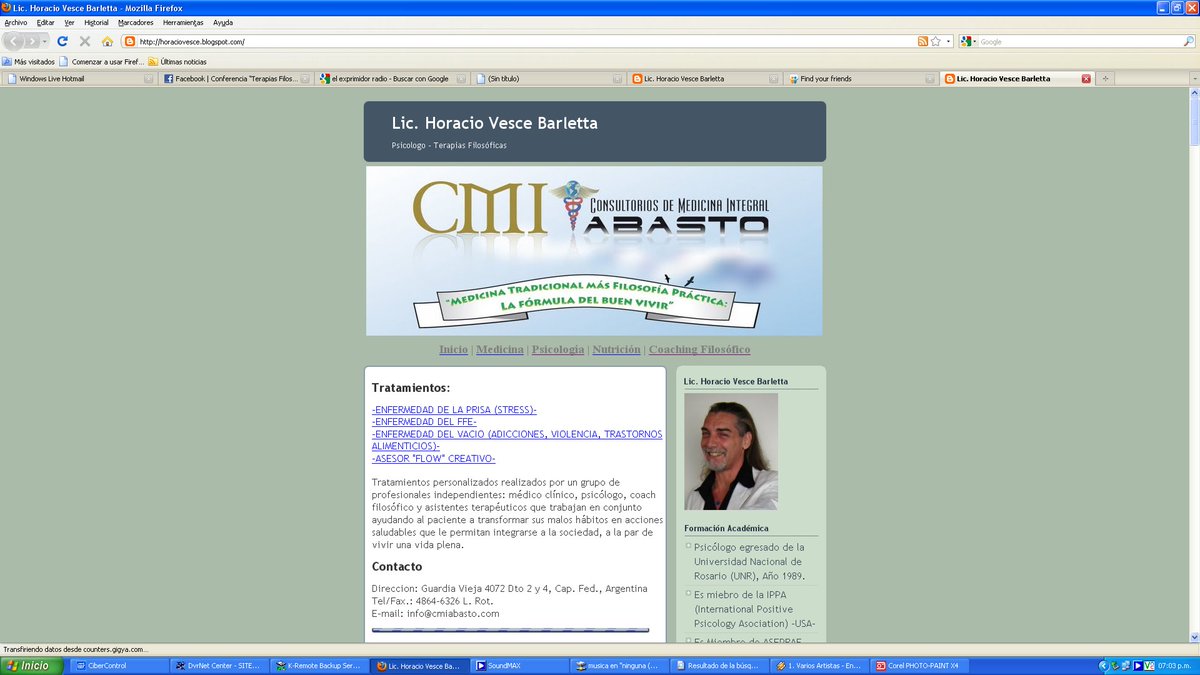Open the Herramientas menu
The image size is (1200, 675).
click(184, 22)
